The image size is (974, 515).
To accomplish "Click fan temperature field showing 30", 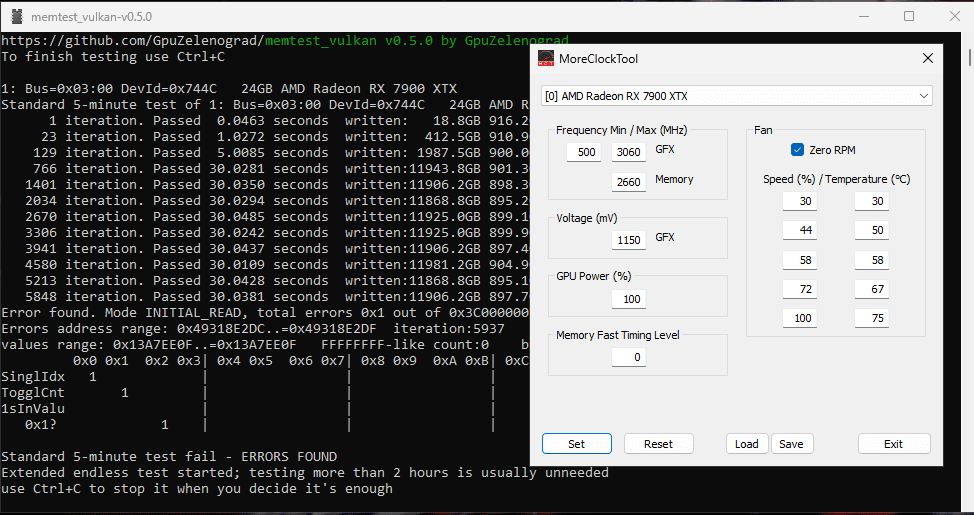I will click(x=872, y=201).
